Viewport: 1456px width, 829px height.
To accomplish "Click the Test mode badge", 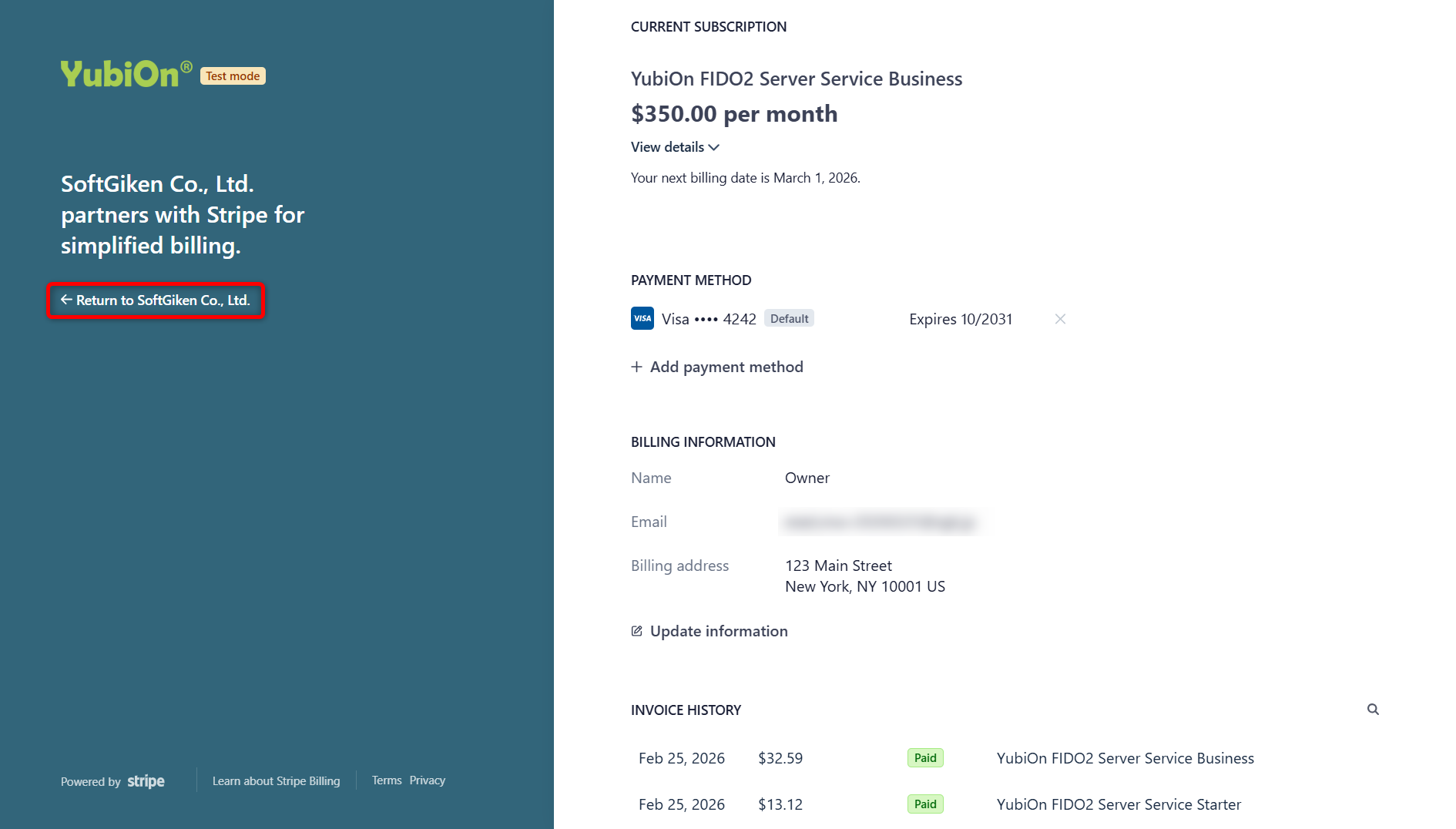I will [232, 76].
